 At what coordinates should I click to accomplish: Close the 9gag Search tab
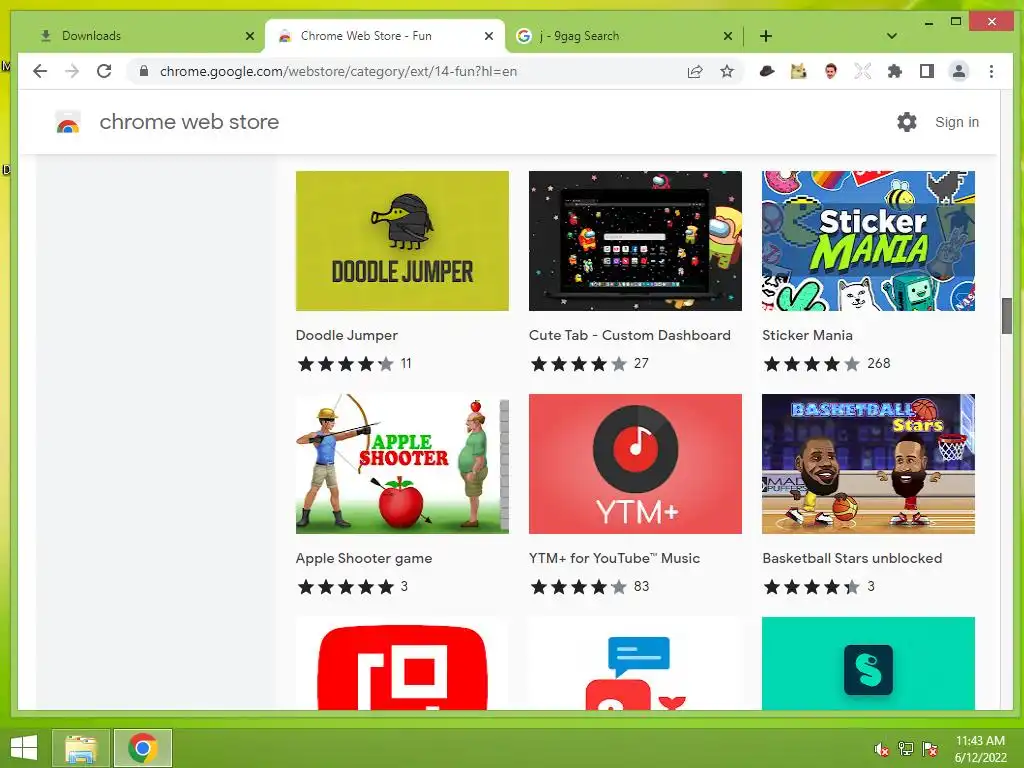pyautogui.click(x=728, y=36)
